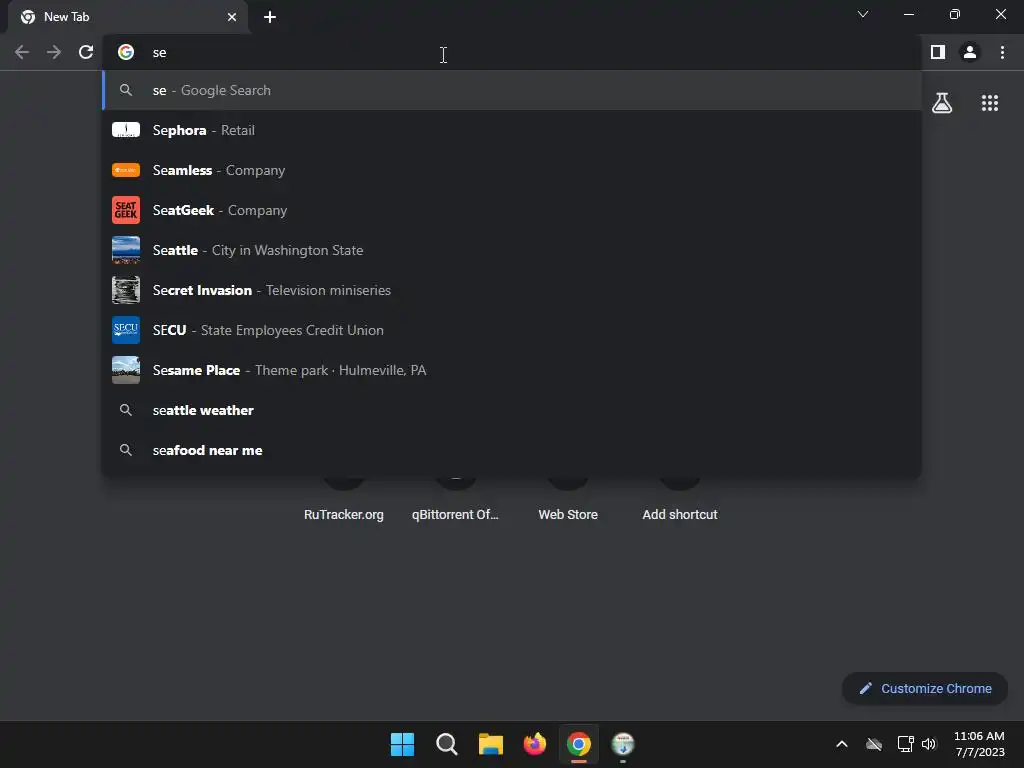Open the Windows Start menu

(402, 744)
